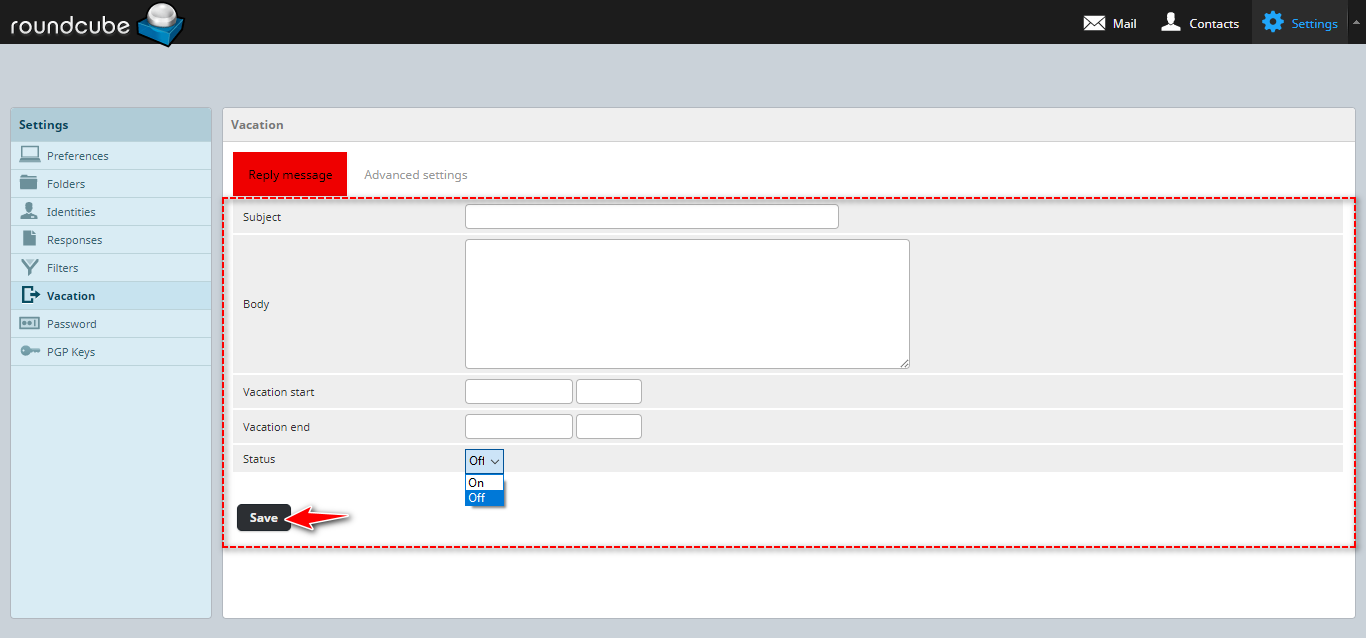
Task: Click into the Body text area
Action: (x=687, y=304)
